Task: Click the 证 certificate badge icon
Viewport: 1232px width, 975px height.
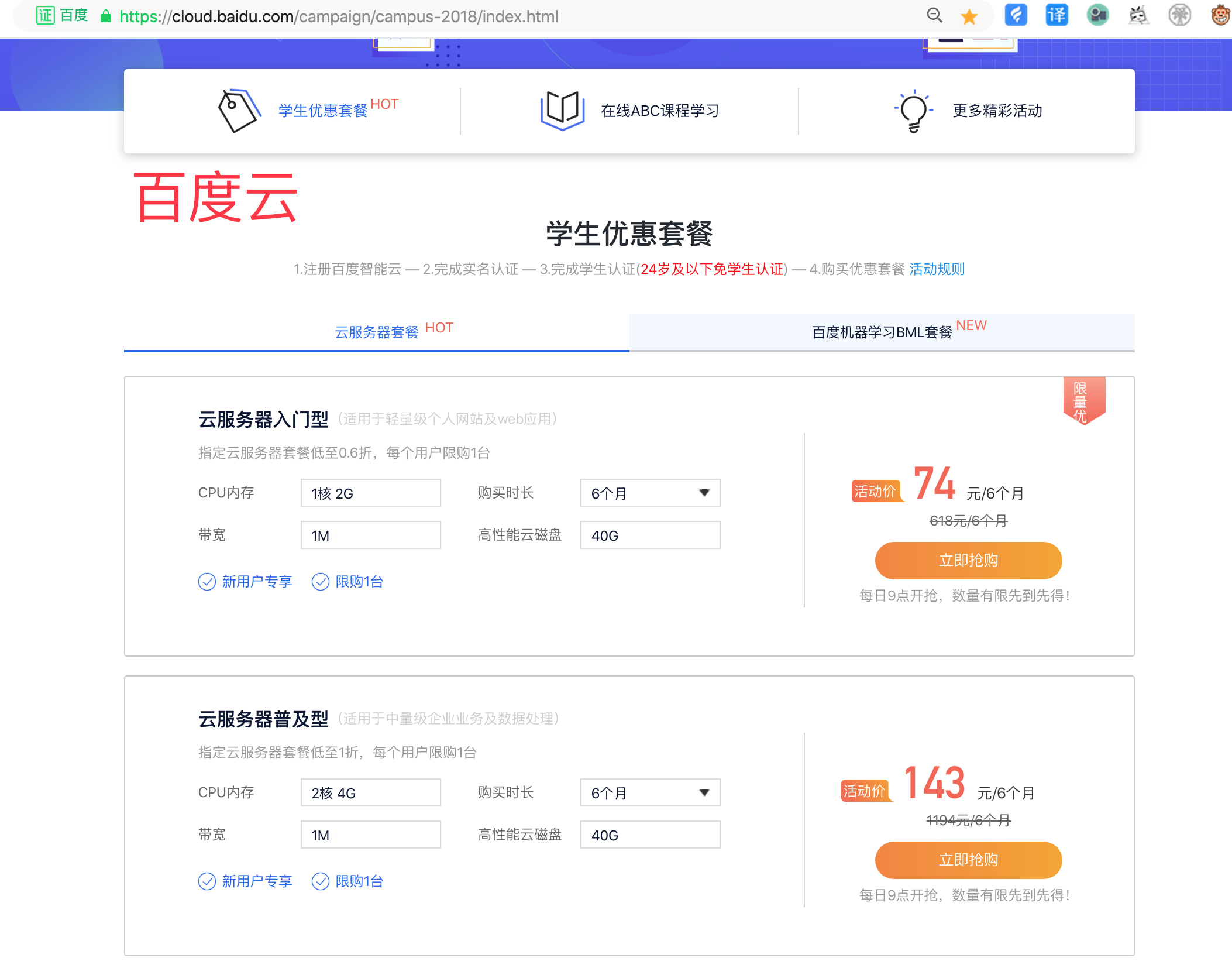Action: pyautogui.click(x=46, y=16)
